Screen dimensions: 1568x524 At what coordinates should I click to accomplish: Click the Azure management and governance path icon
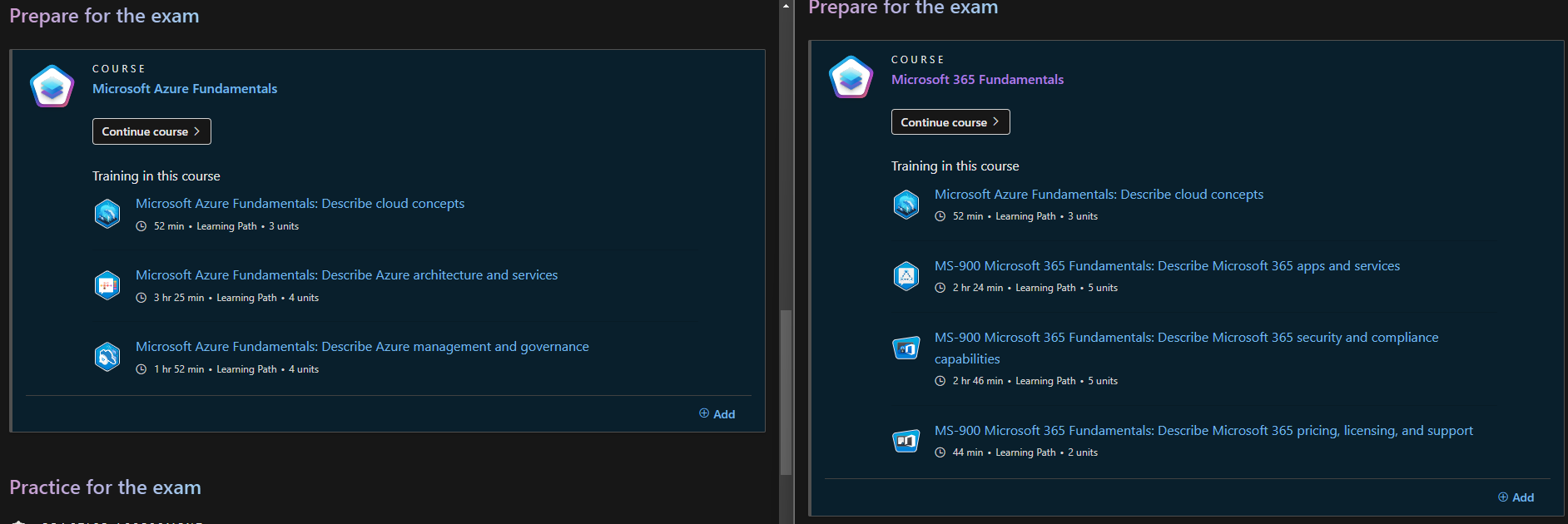coord(107,357)
